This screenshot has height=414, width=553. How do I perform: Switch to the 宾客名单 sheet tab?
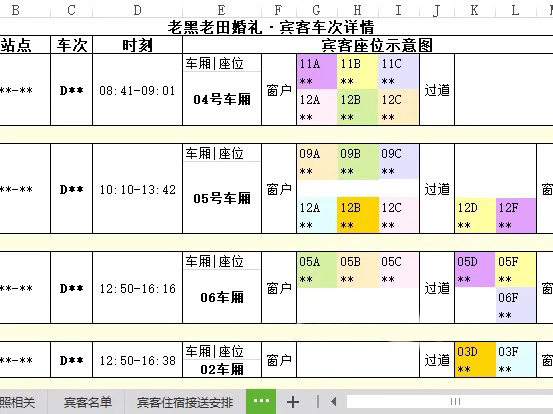pos(88,402)
